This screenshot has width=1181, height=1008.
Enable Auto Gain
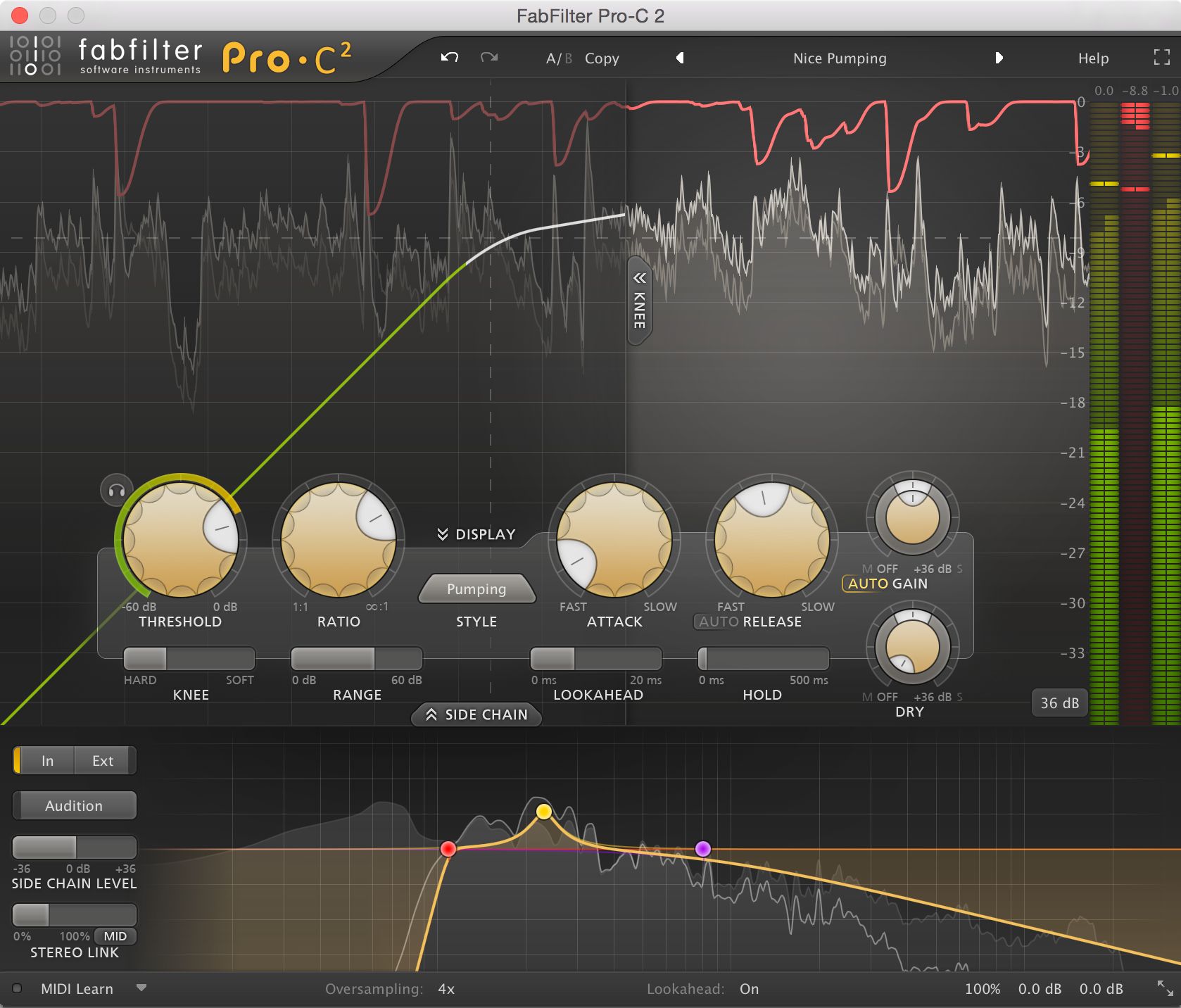[867, 584]
